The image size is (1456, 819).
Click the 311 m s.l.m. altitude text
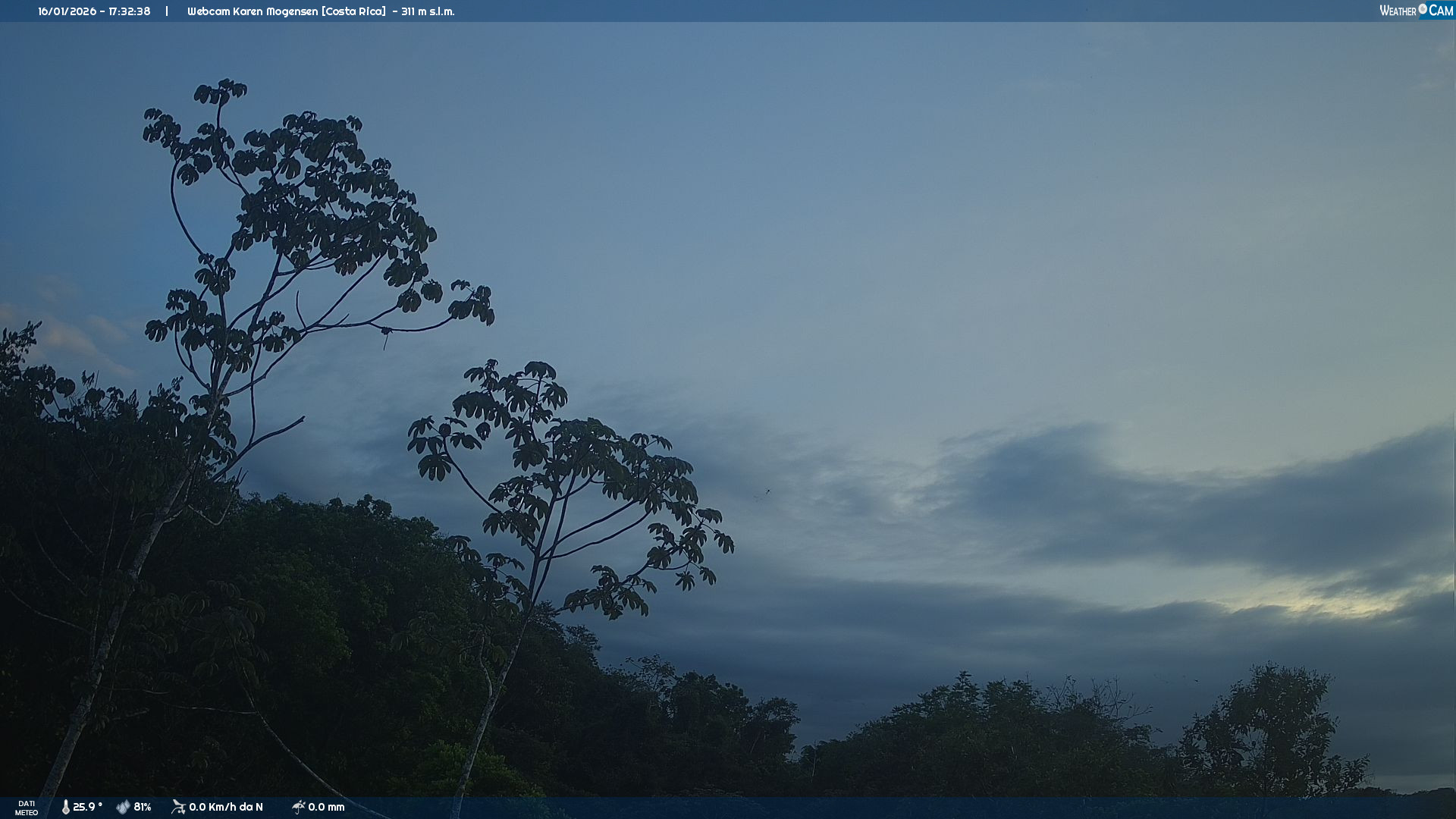[x=428, y=11]
